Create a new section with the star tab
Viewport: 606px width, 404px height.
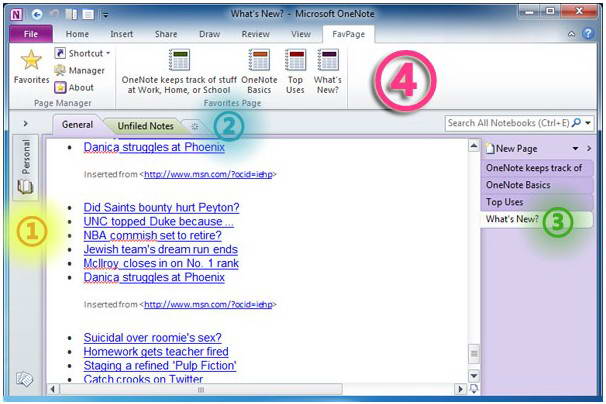(x=195, y=126)
